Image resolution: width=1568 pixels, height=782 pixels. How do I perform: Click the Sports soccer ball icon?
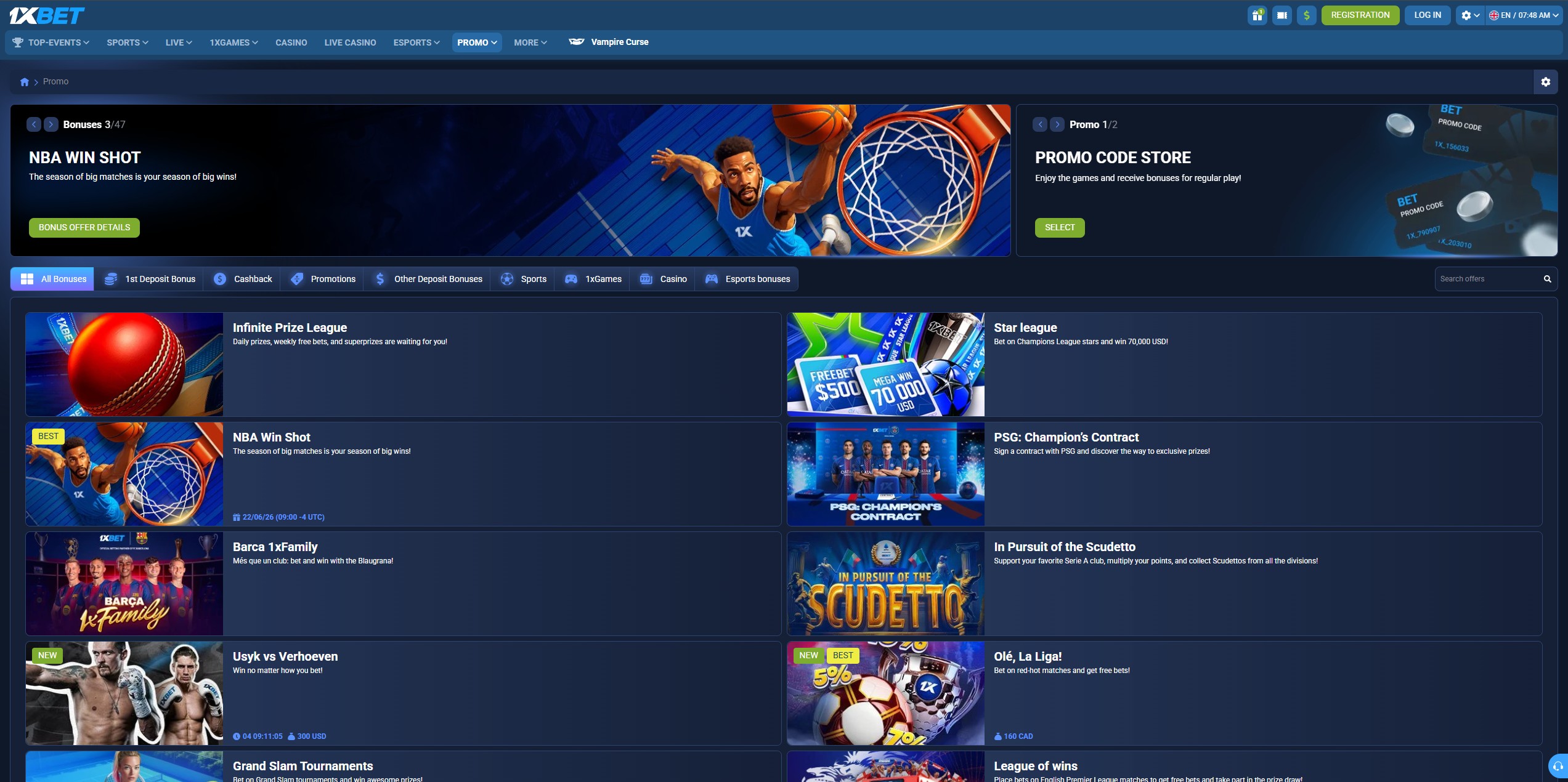point(507,279)
